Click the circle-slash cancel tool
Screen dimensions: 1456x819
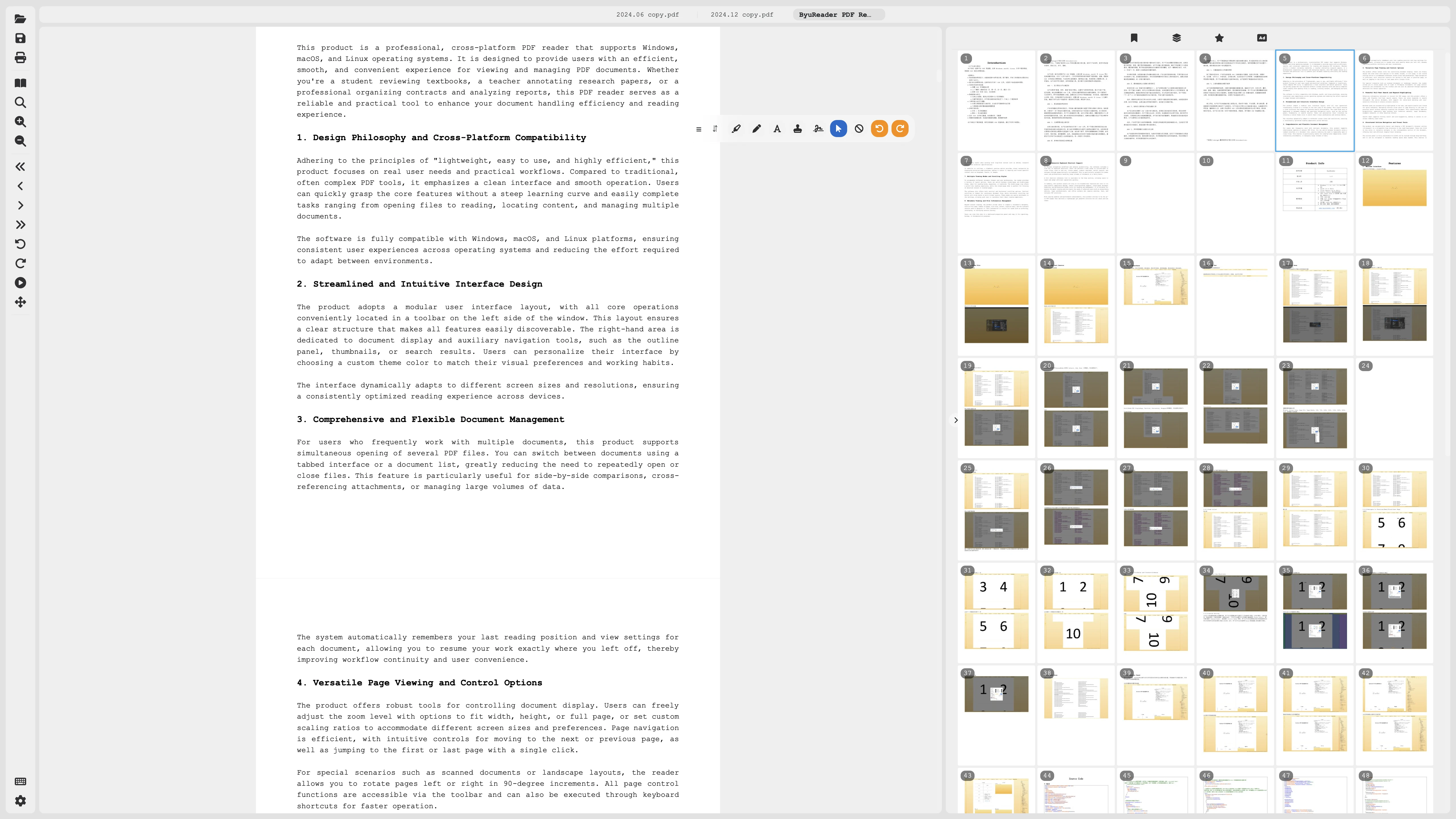[859, 129]
